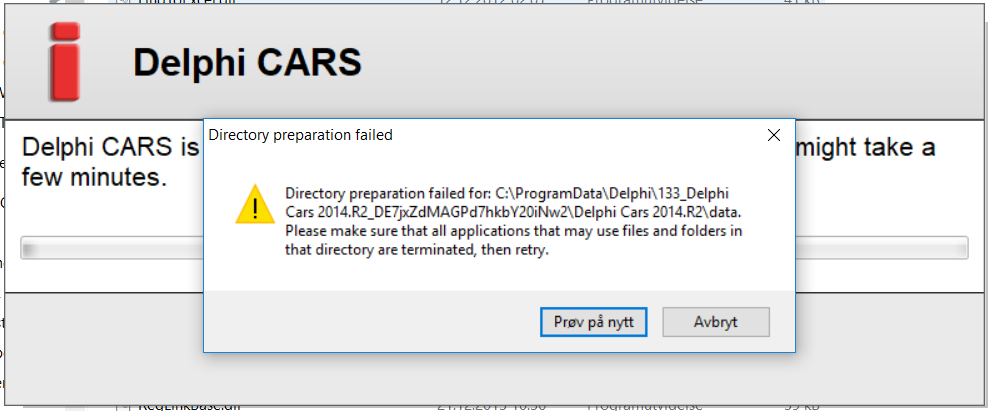Click the progress bar left of dialog
The image size is (991, 411).
[x=112, y=247]
